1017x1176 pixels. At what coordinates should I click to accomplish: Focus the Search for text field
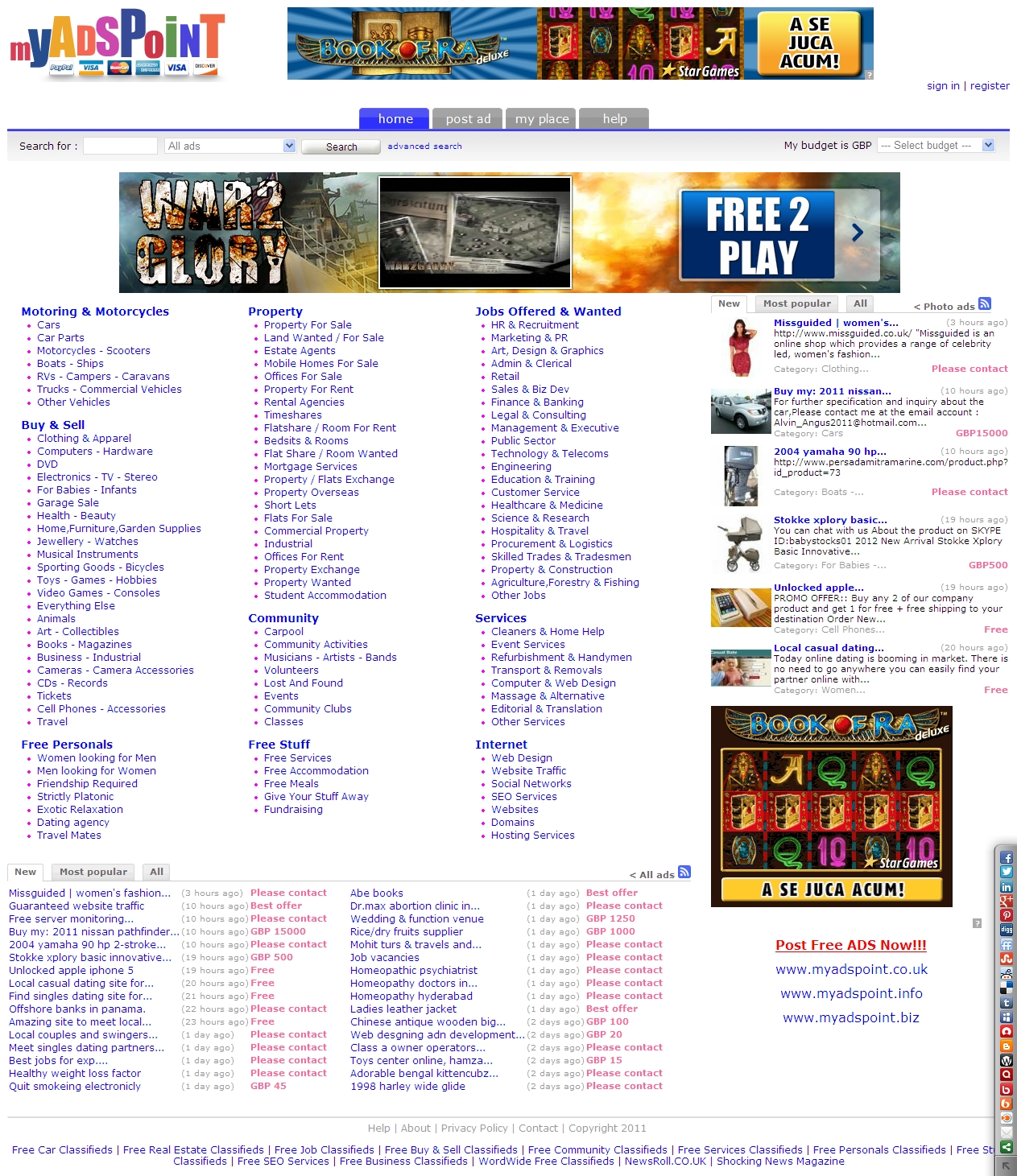pyautogui.click(x=120, y=146)
